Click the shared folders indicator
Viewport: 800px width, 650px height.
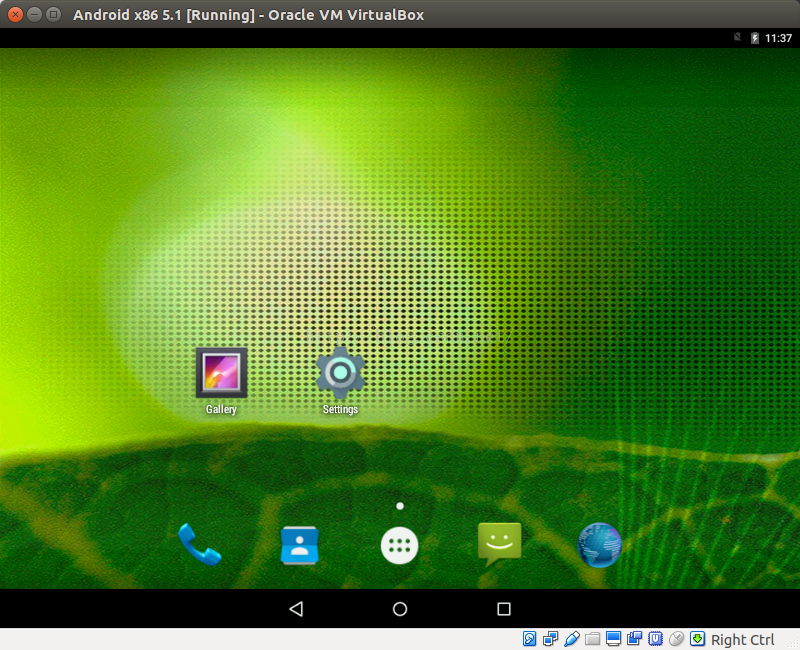point(592,639)
